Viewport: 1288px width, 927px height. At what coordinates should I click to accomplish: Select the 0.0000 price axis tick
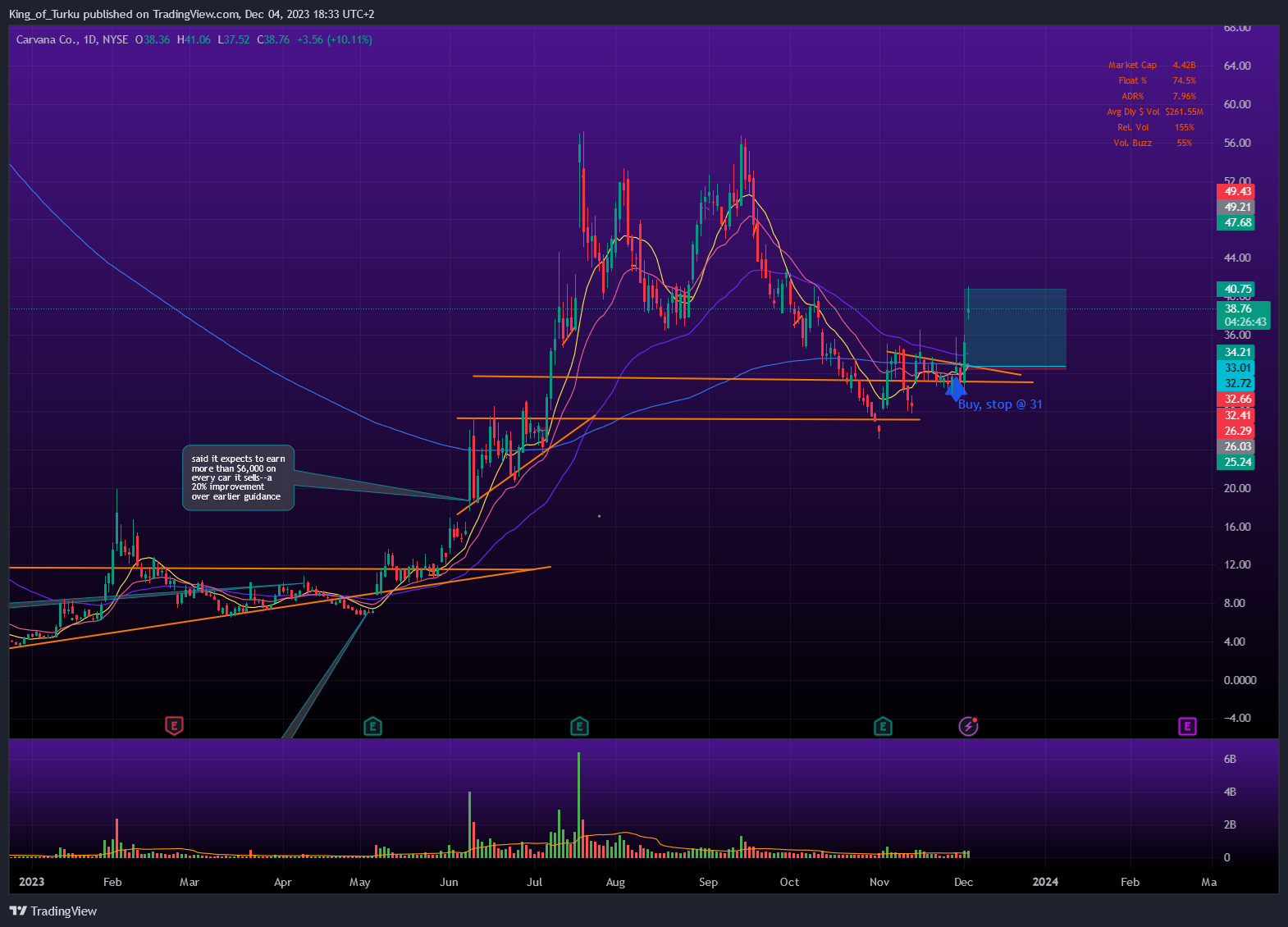[x=1240, y=680]
